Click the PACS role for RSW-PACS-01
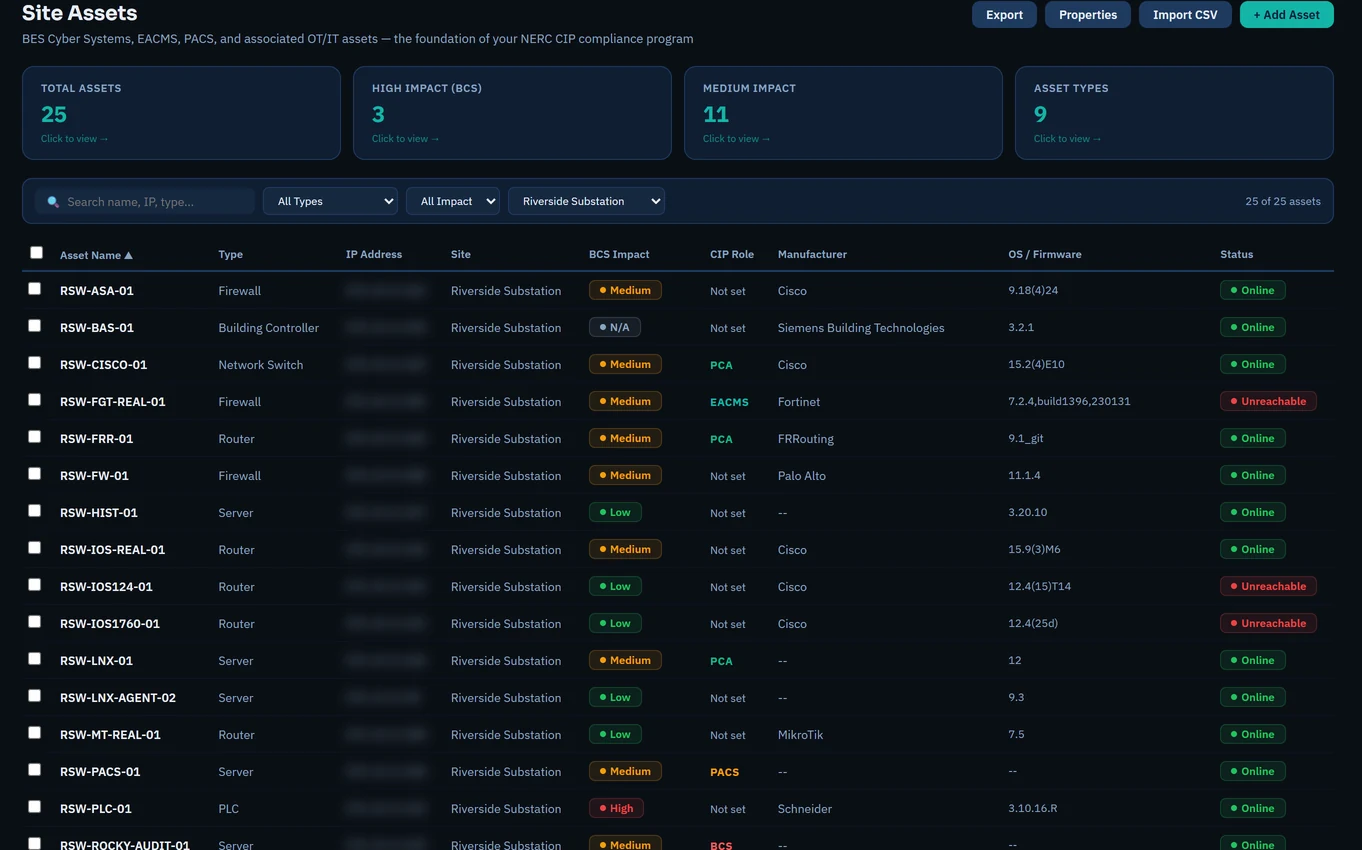Image resolution: width=1362 pixels, height=850 pixels. click(x=724, y=772)
